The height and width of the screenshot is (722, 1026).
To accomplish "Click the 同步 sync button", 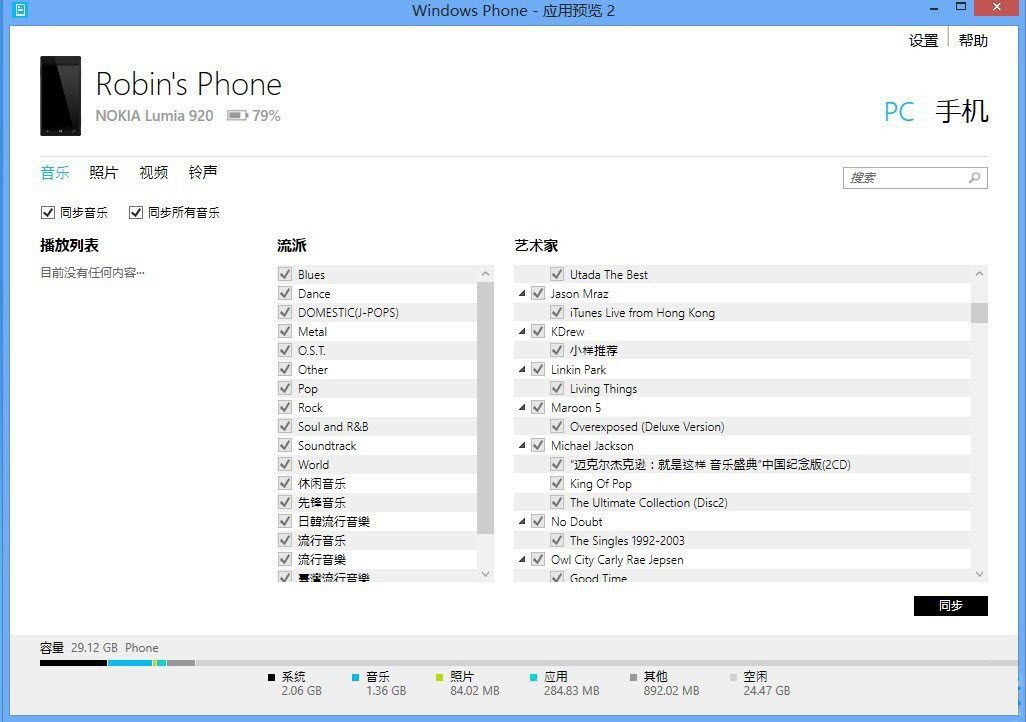I will [950, 605].
